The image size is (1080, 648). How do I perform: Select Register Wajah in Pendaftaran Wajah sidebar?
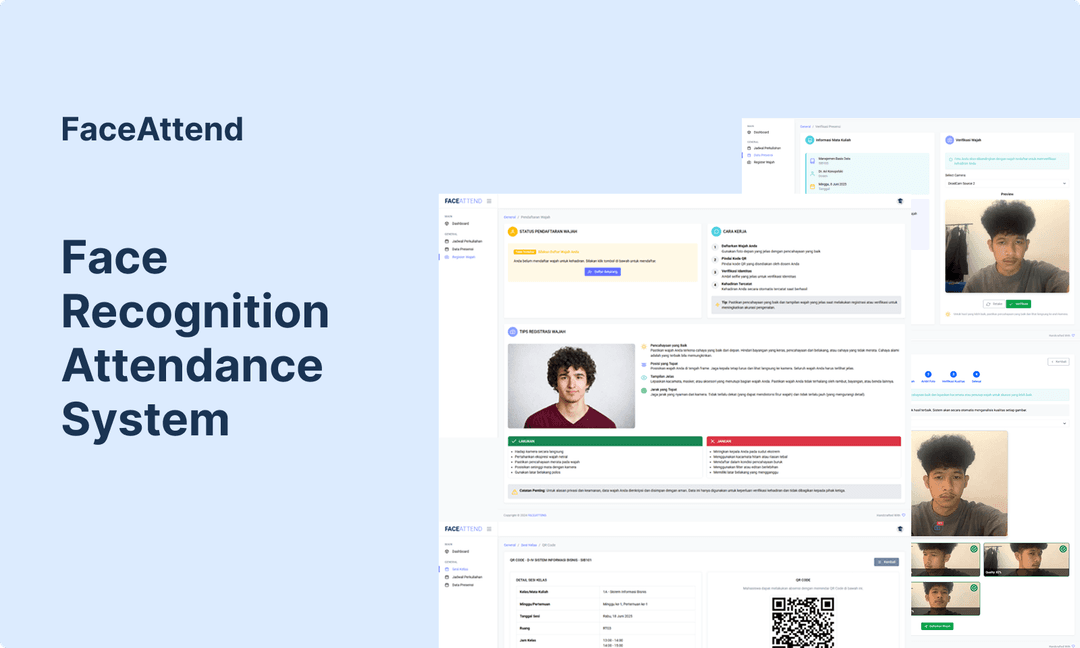(463, 257)
